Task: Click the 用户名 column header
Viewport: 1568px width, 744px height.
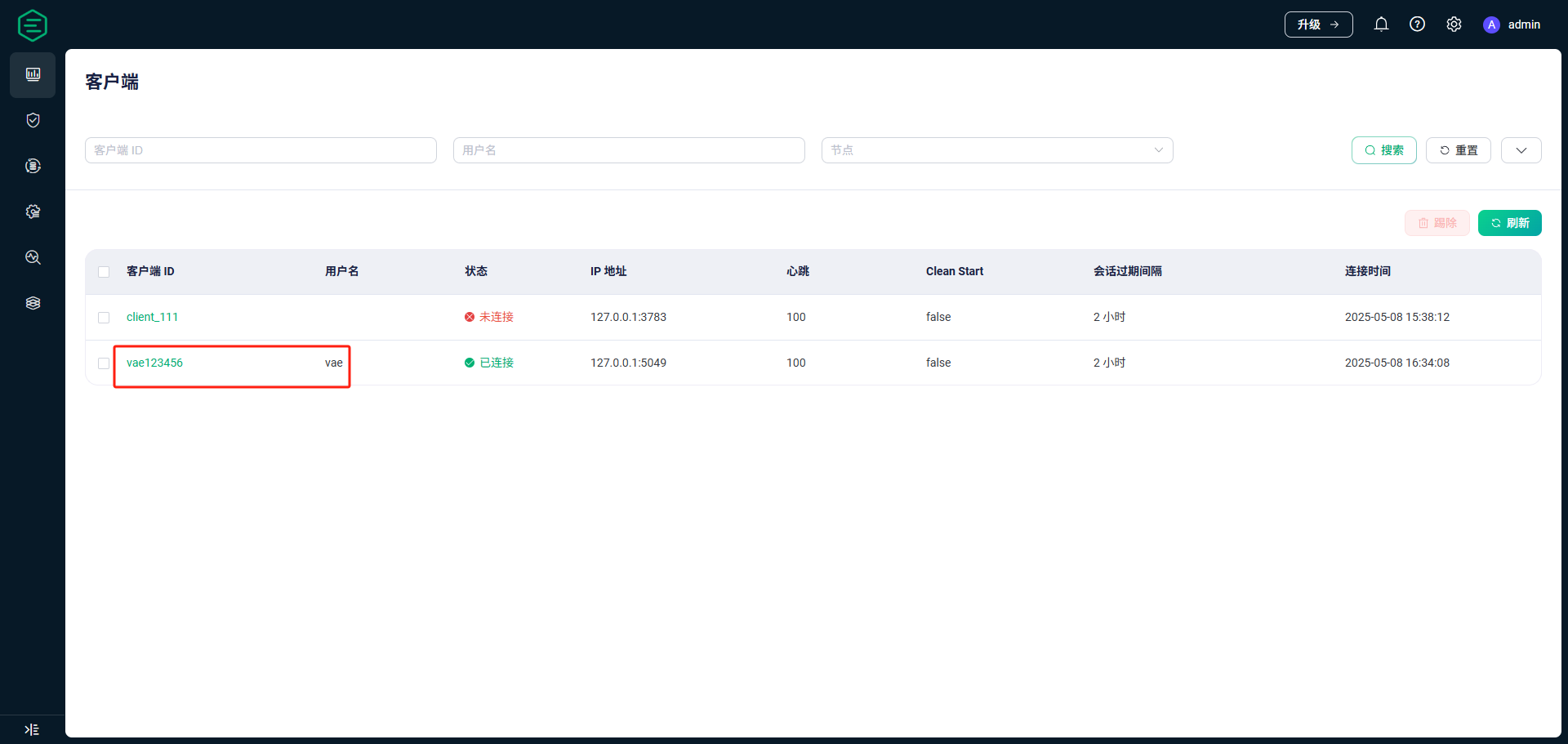Action: coord(341,271)
